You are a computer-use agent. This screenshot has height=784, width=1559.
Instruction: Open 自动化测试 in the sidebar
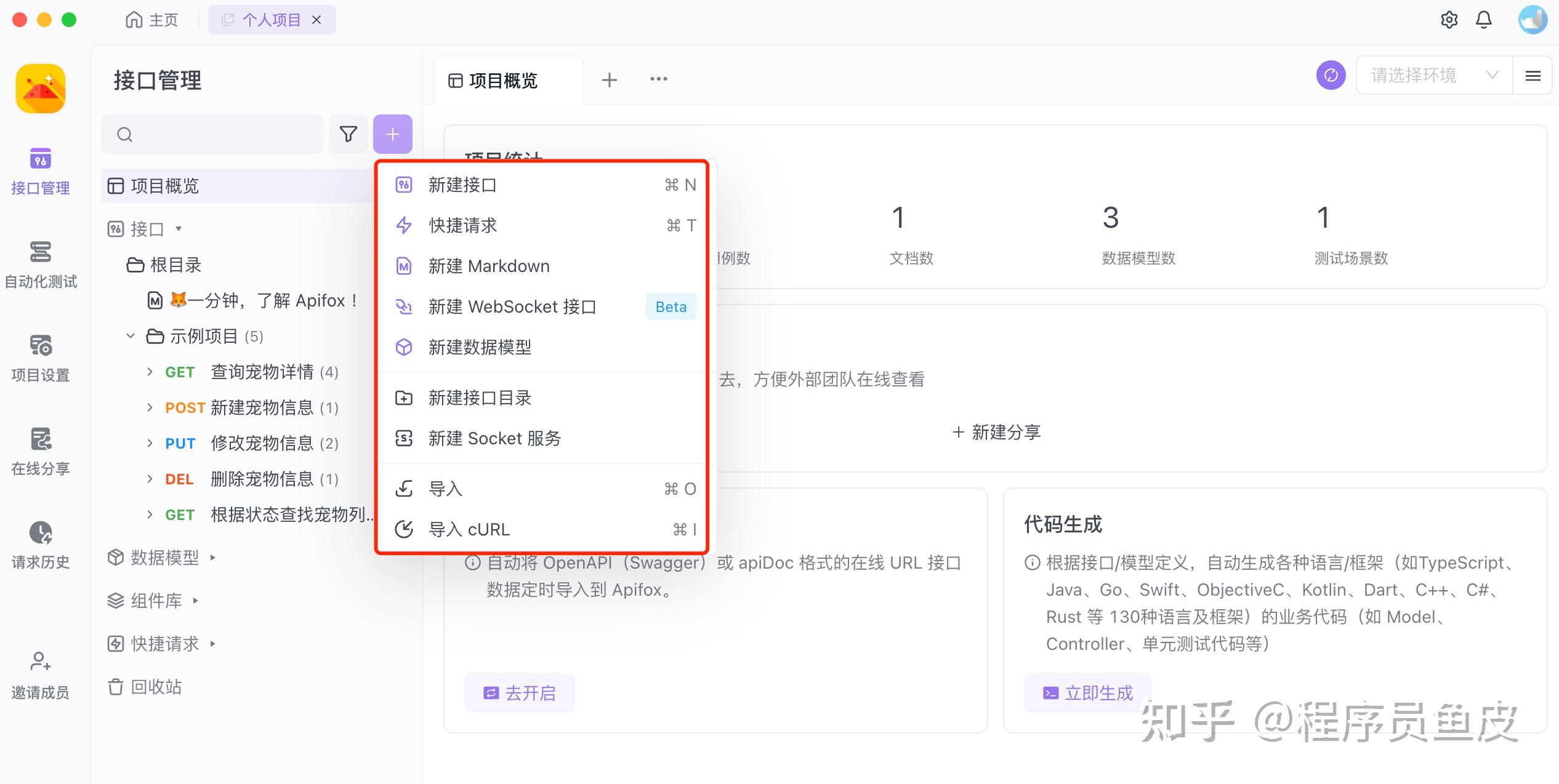[x=41, y=265]
